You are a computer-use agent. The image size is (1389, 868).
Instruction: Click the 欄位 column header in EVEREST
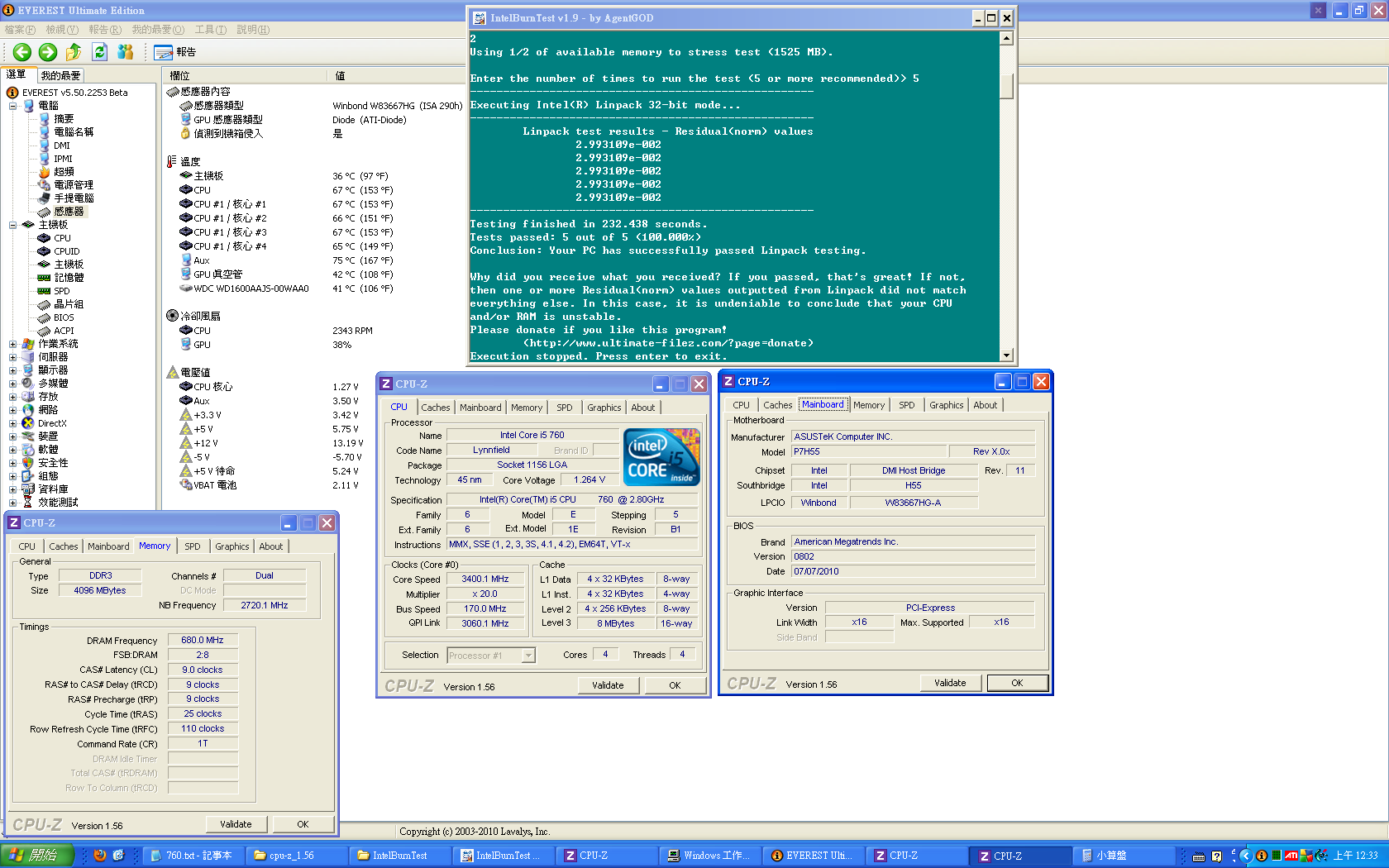coord(245,76)
